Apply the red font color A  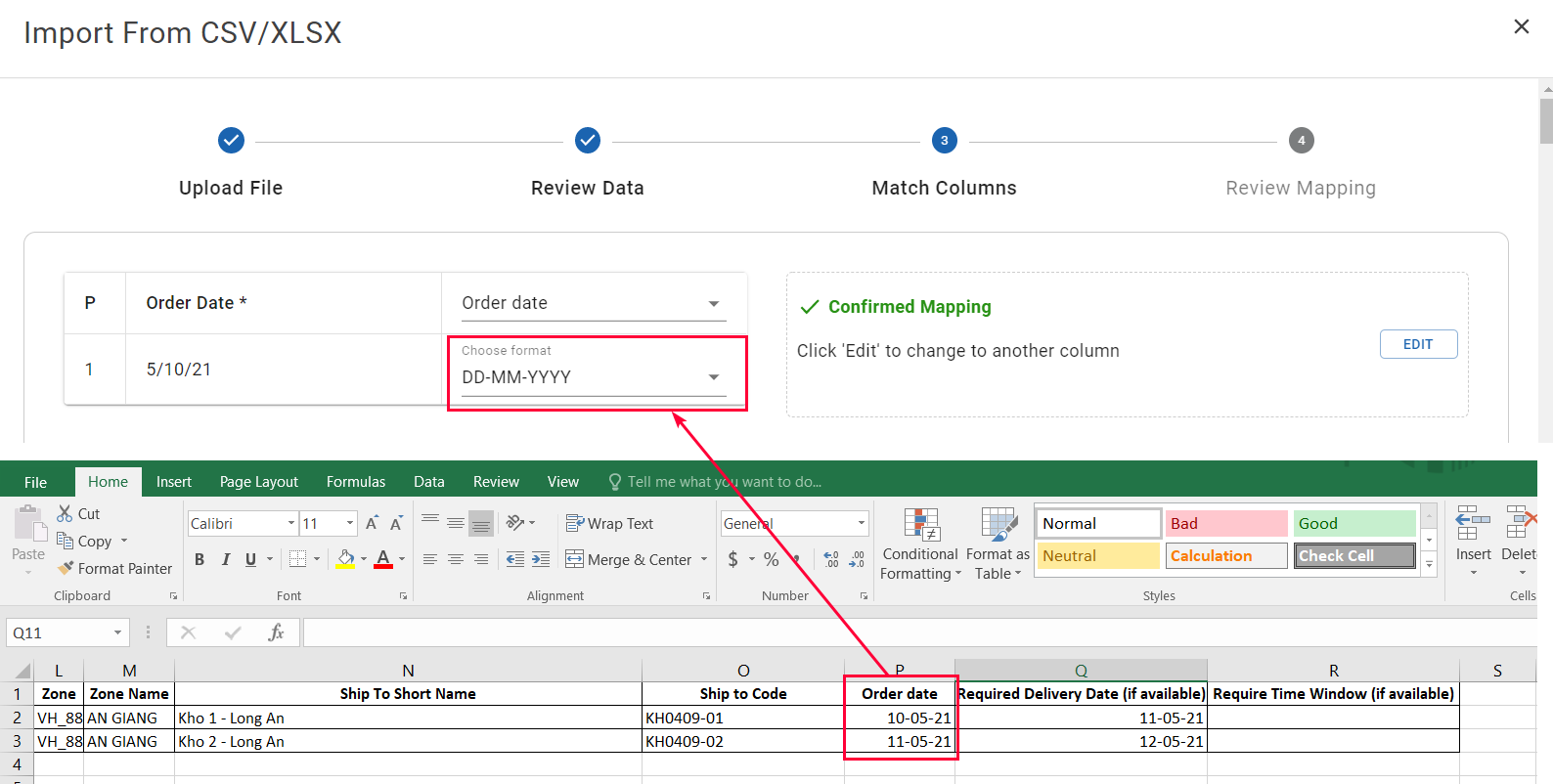click(383, 559)
